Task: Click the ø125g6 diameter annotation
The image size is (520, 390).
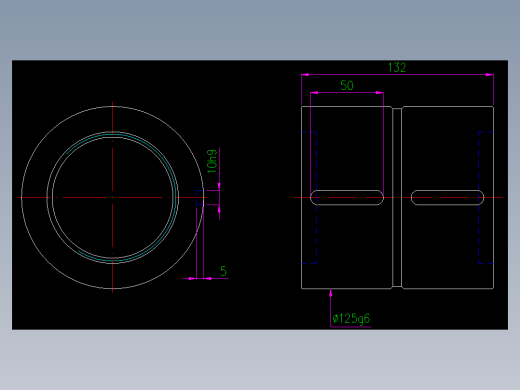Action: [x=351, y=319]
